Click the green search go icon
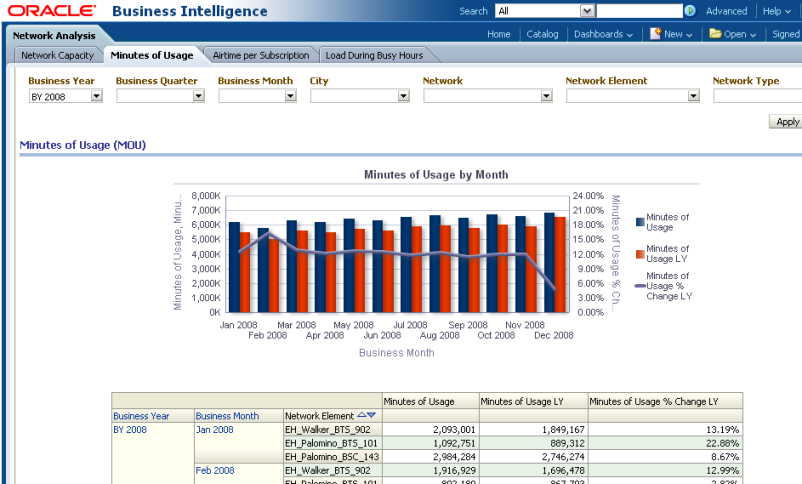The image size is (802, 484). pos(689,11)
